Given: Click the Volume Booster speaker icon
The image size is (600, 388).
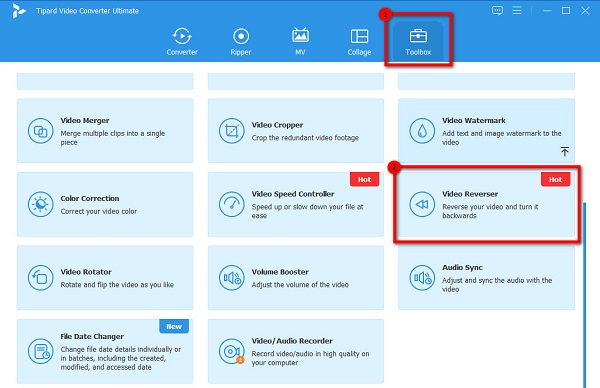Looking at the screenshot, I should click(232, 278).
